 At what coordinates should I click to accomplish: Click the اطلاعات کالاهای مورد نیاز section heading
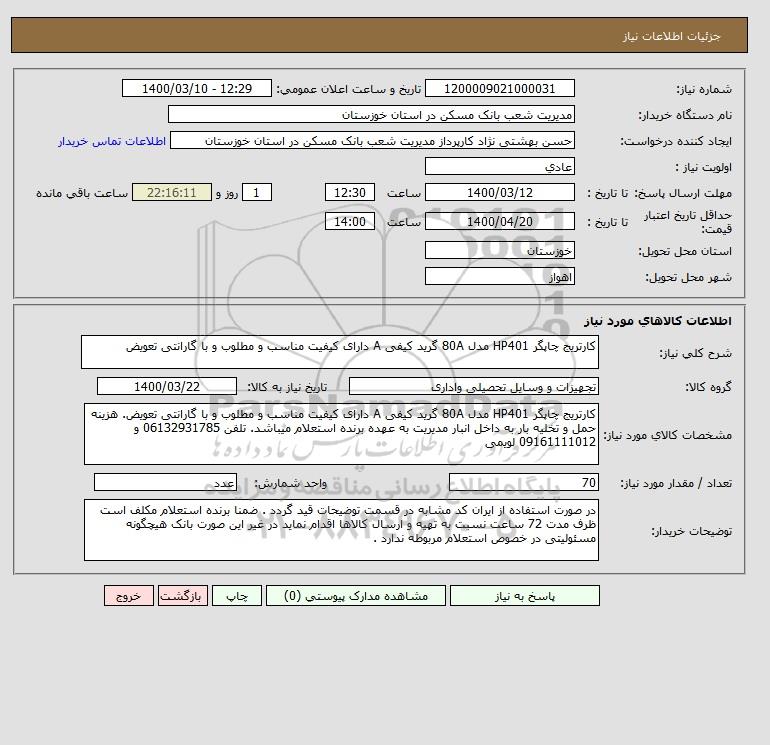tap(658, 321)
